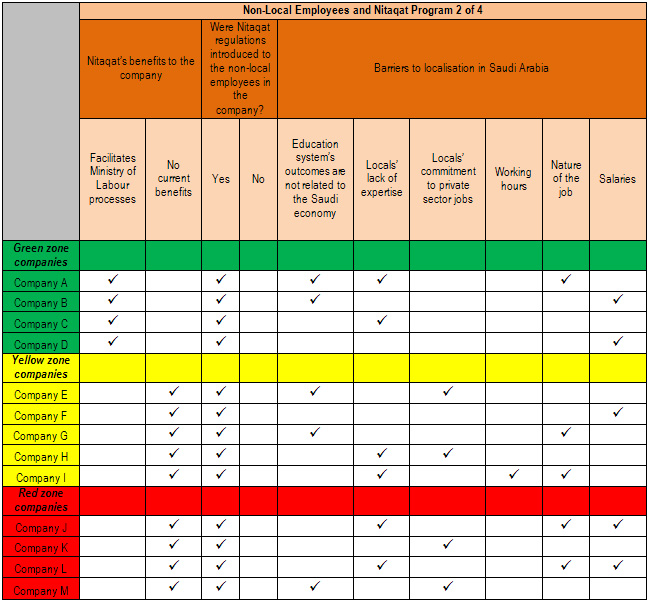Viewport: 650px width, 603px height.
Task: Click Company H's checkmark under Locals' lack of expertise
Action: tap(381, 453)
